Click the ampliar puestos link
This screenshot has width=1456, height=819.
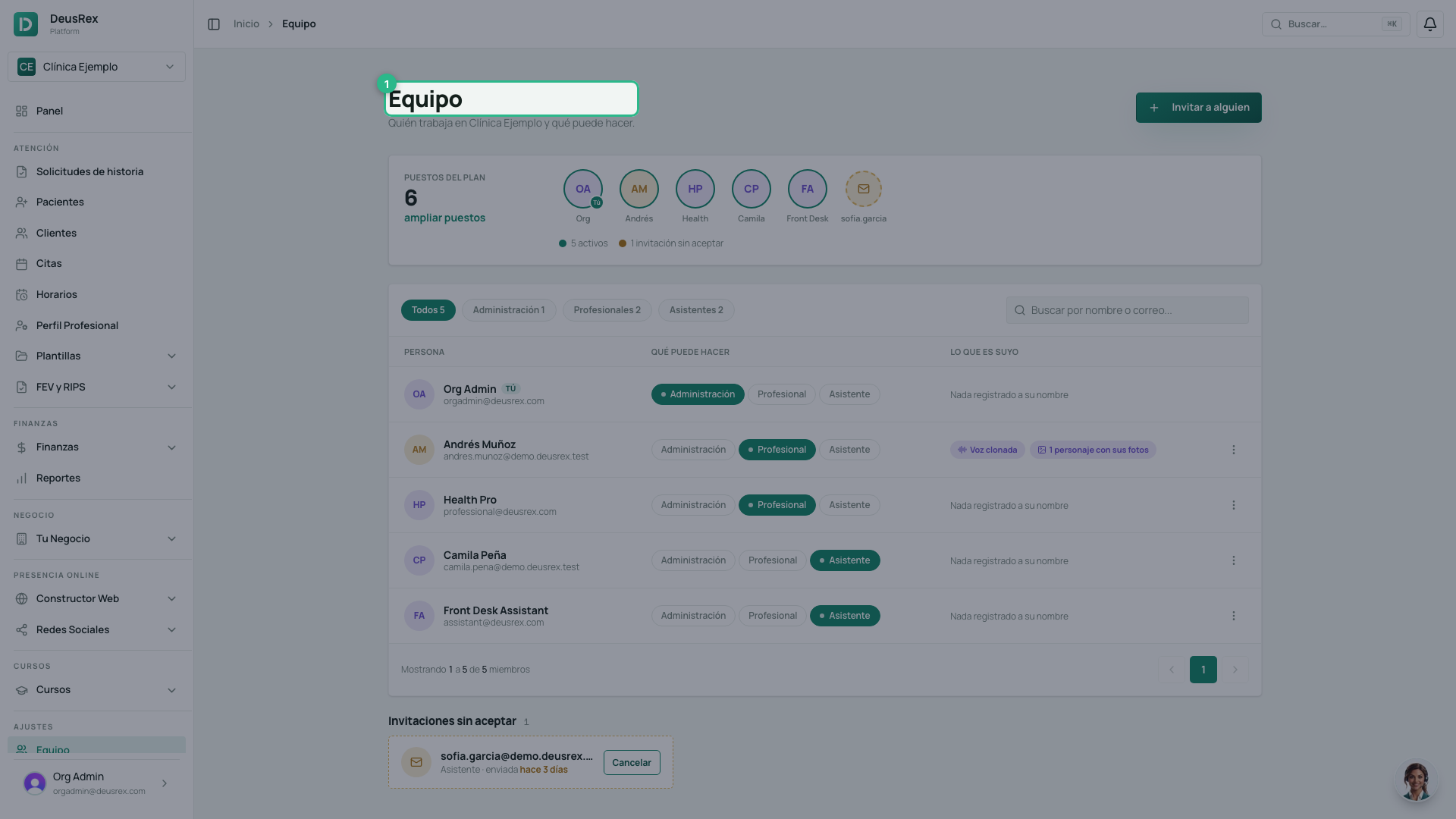(x=444, y=218)
